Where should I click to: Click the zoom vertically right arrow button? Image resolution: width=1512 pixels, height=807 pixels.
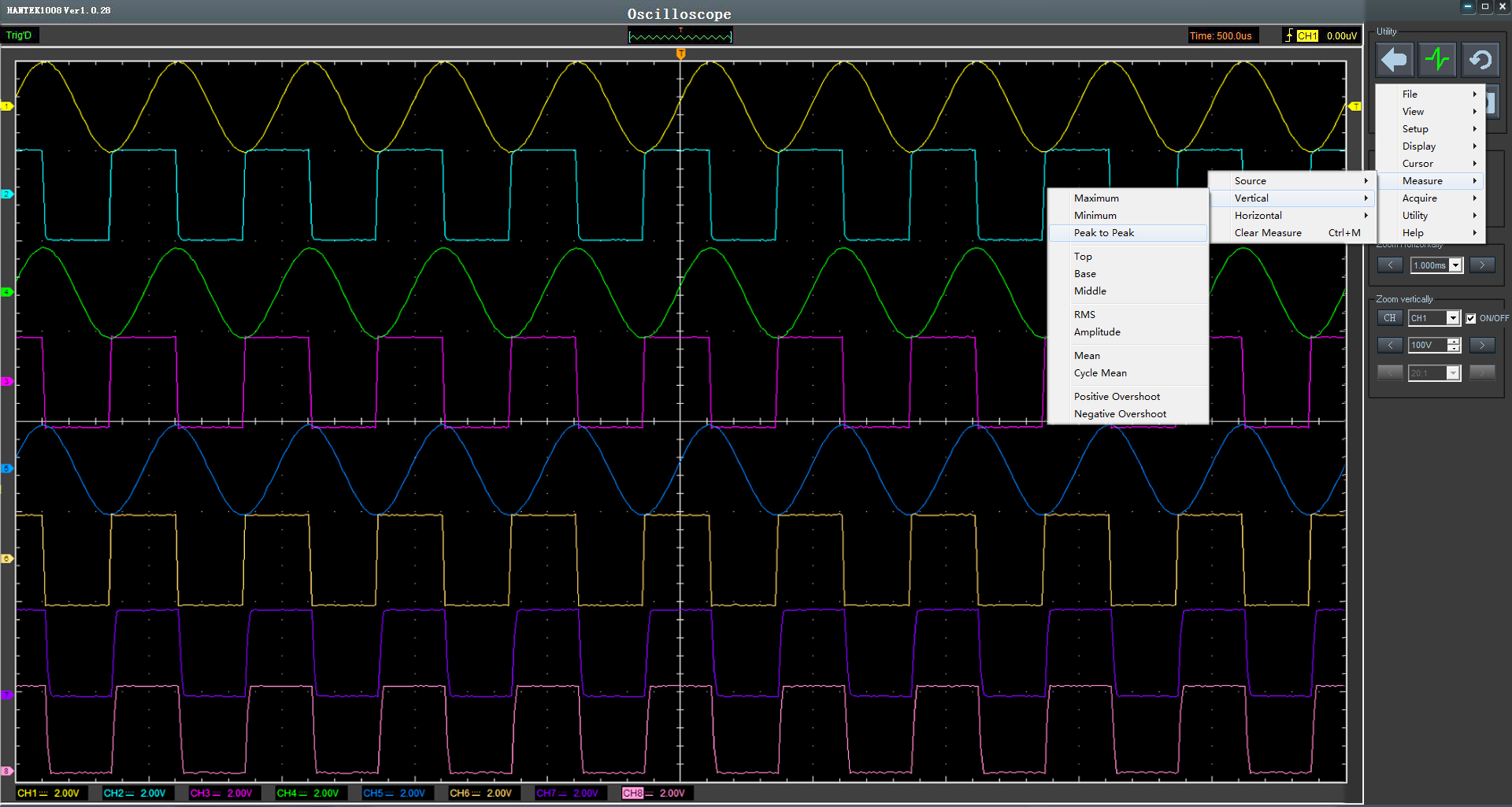pyautogui.click(x=1482, y=345)
